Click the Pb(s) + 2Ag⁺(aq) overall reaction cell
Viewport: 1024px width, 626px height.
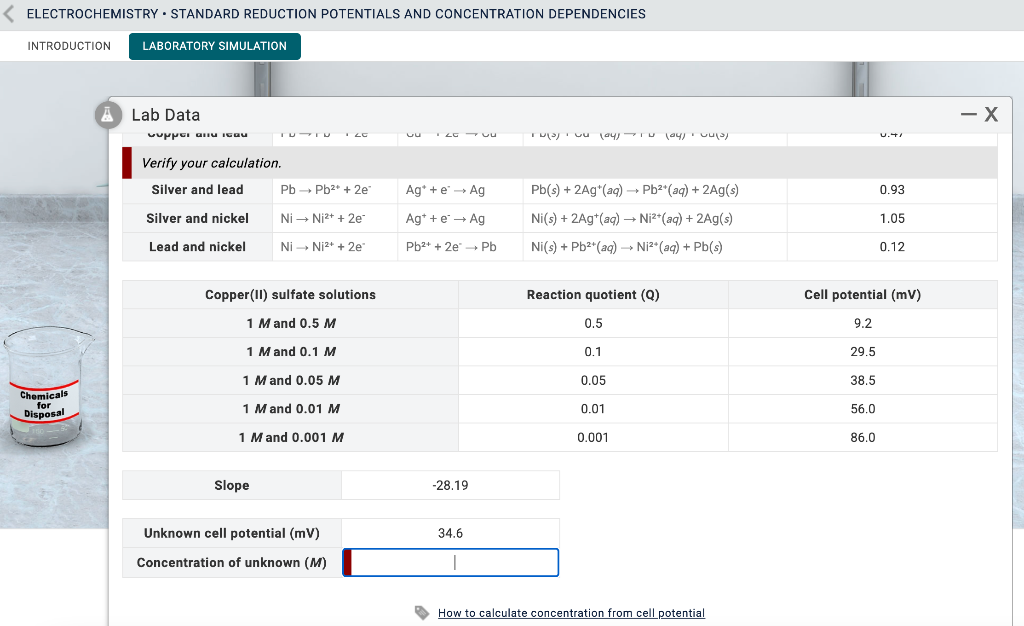coord(655,190)
